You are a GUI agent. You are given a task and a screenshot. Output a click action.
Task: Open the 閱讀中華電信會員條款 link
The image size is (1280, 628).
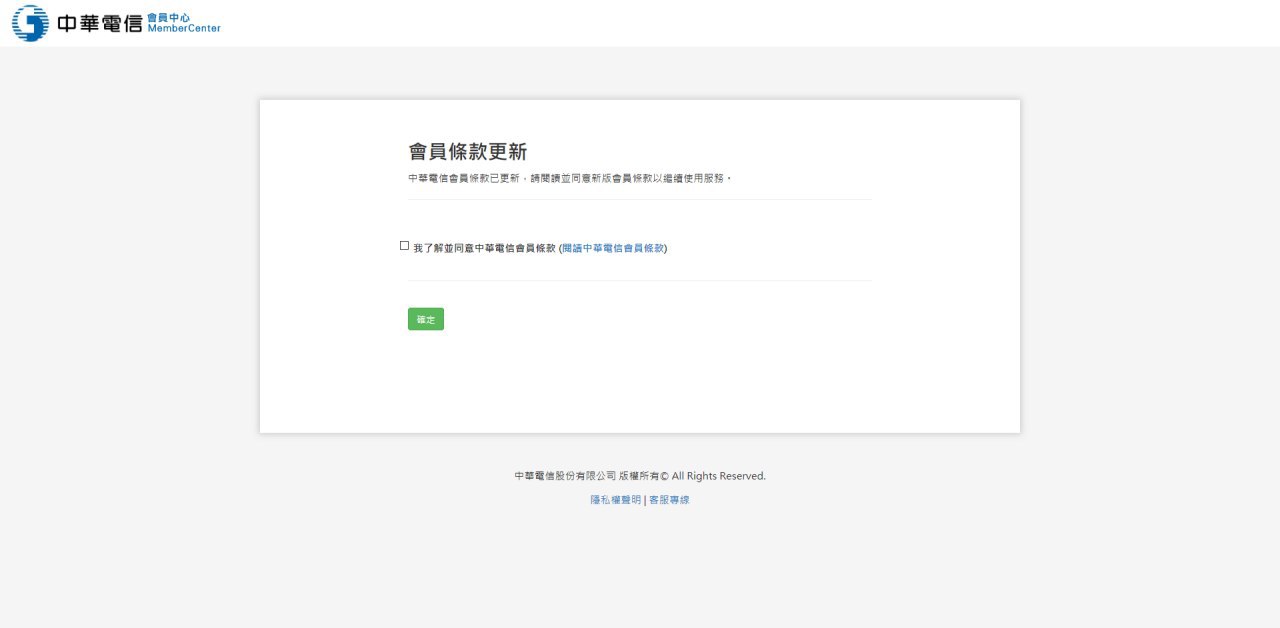point(613,248)
